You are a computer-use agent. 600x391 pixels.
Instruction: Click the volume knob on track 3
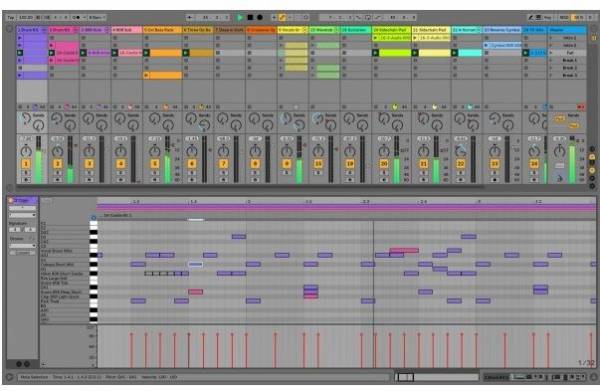point(89,151)
